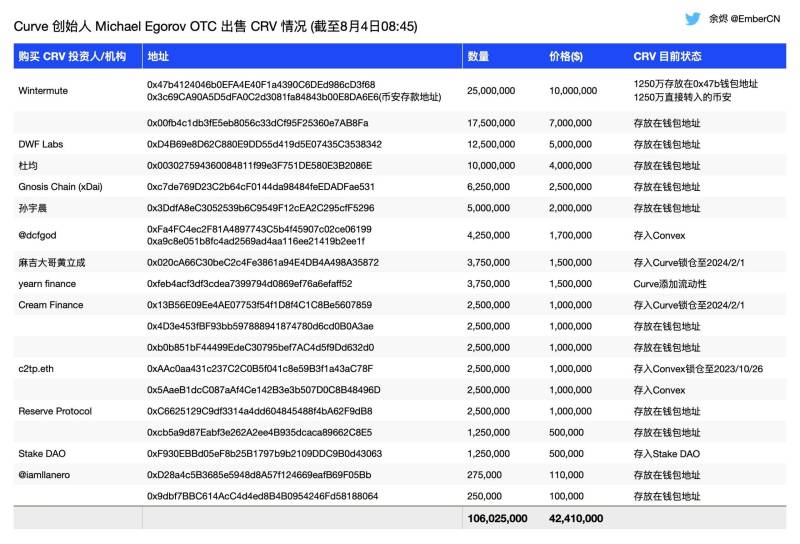Click the 4,000,000 price cell
Image resolution: width=800 pixels, height=544 pixels.
(570, 166)
